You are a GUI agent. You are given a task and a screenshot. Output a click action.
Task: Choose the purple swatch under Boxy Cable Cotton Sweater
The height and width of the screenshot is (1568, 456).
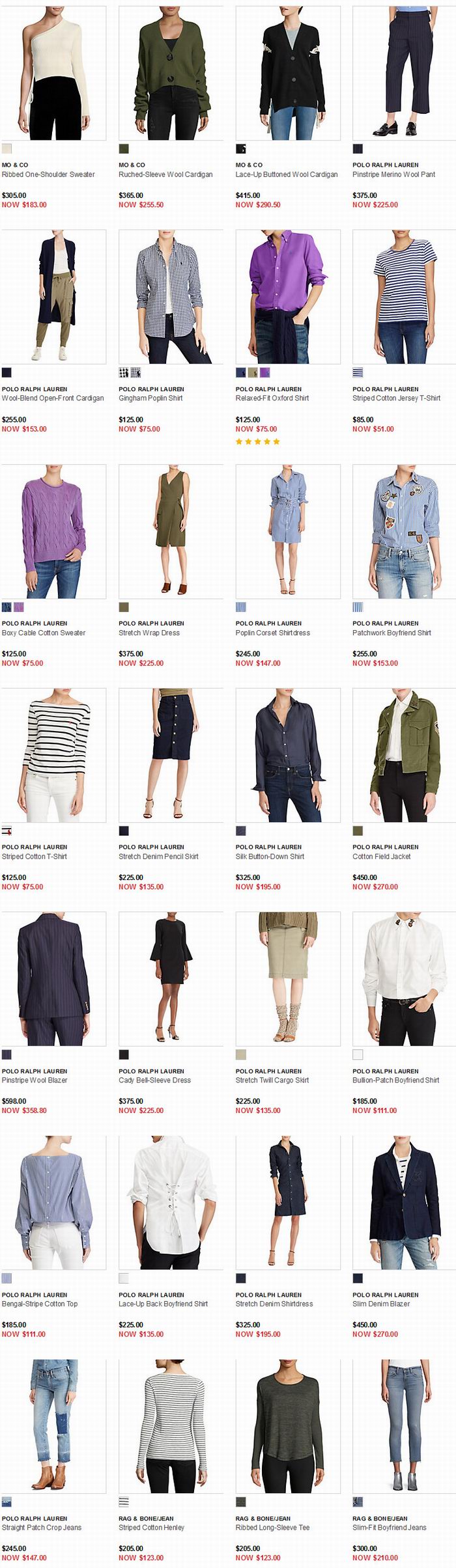point(18,607)
